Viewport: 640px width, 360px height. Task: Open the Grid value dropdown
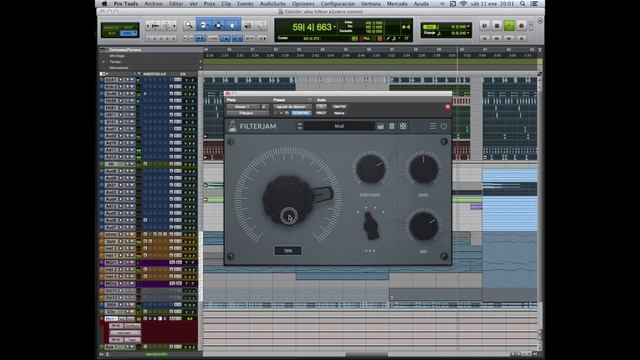pos(468,27)
